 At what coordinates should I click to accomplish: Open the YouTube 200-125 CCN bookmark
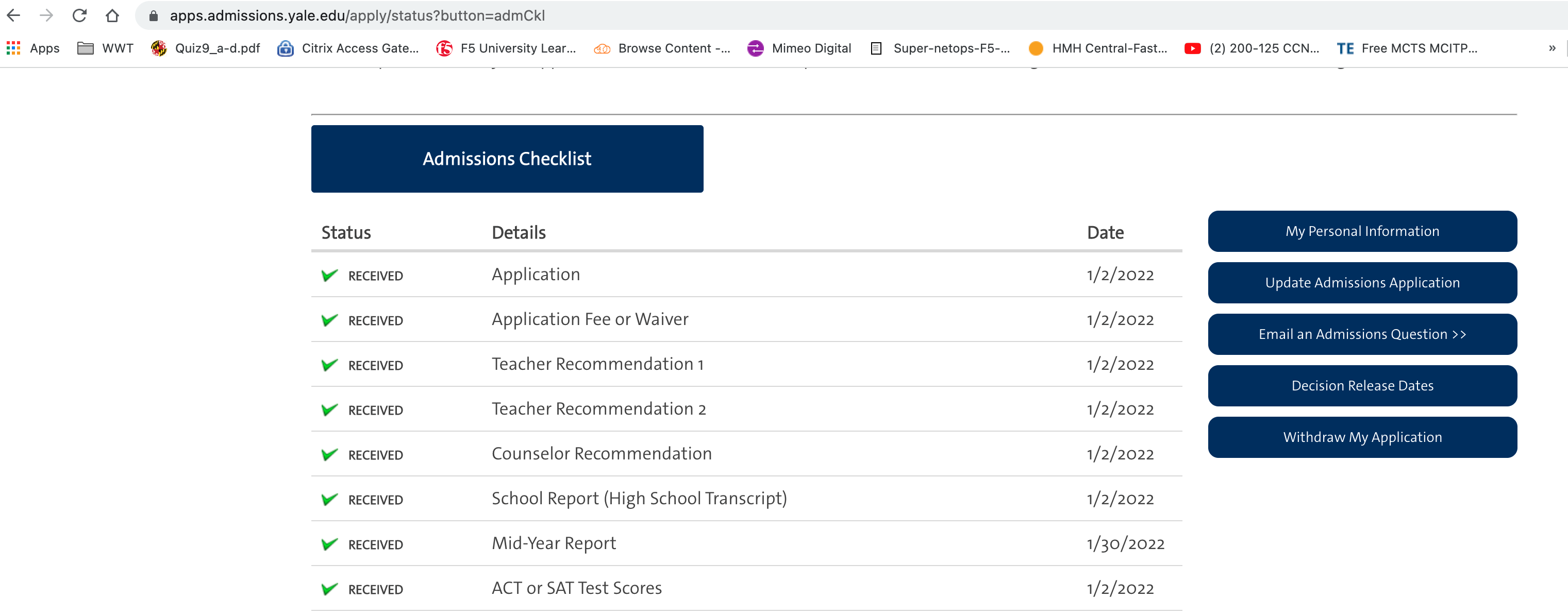tap(1252, 48)
